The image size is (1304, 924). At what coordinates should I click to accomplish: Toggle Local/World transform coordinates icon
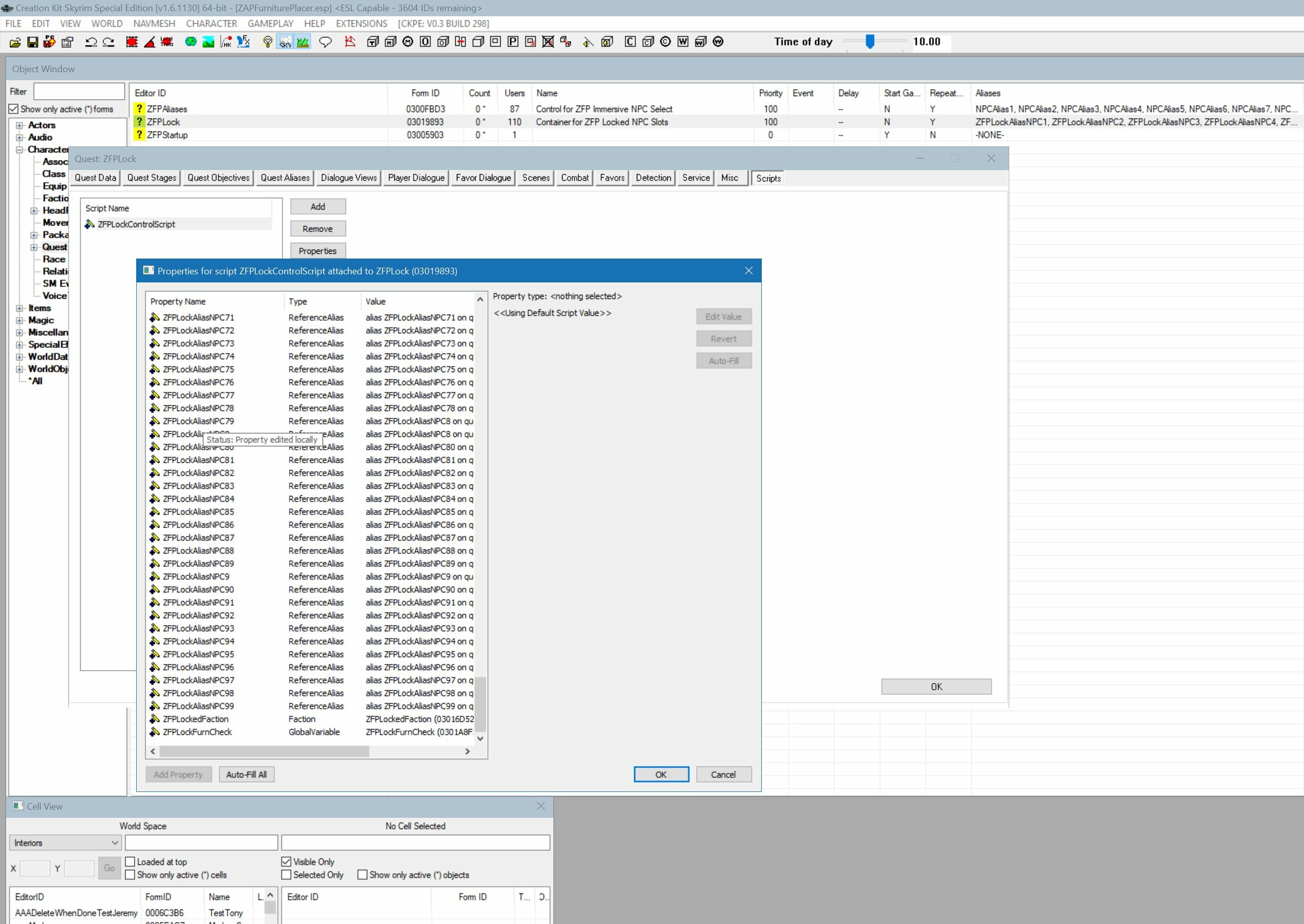click(x=167, y=42)
